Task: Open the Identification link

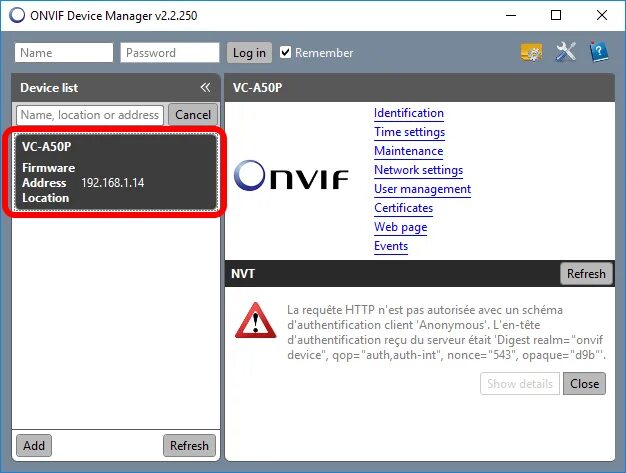Action: click(409, 113)
